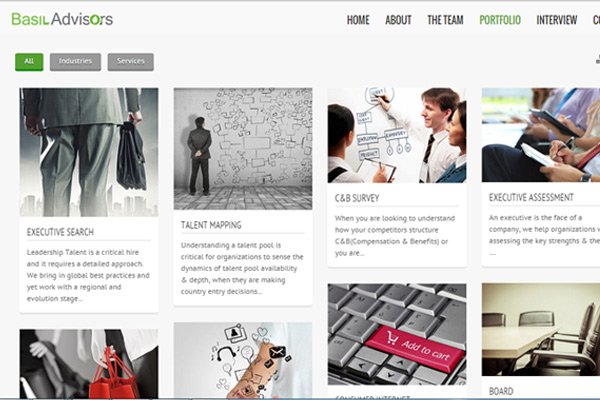This screenshot has width=600, height=400.
Task: Open the red shopping bags image
Action: coord(89,364)
